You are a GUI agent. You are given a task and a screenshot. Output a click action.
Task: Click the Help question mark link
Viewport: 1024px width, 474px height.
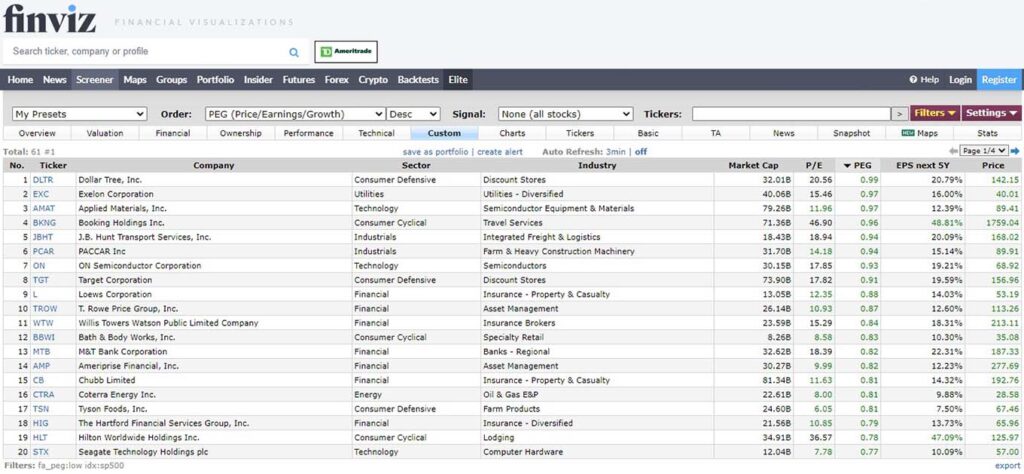(x=923, y=80)
